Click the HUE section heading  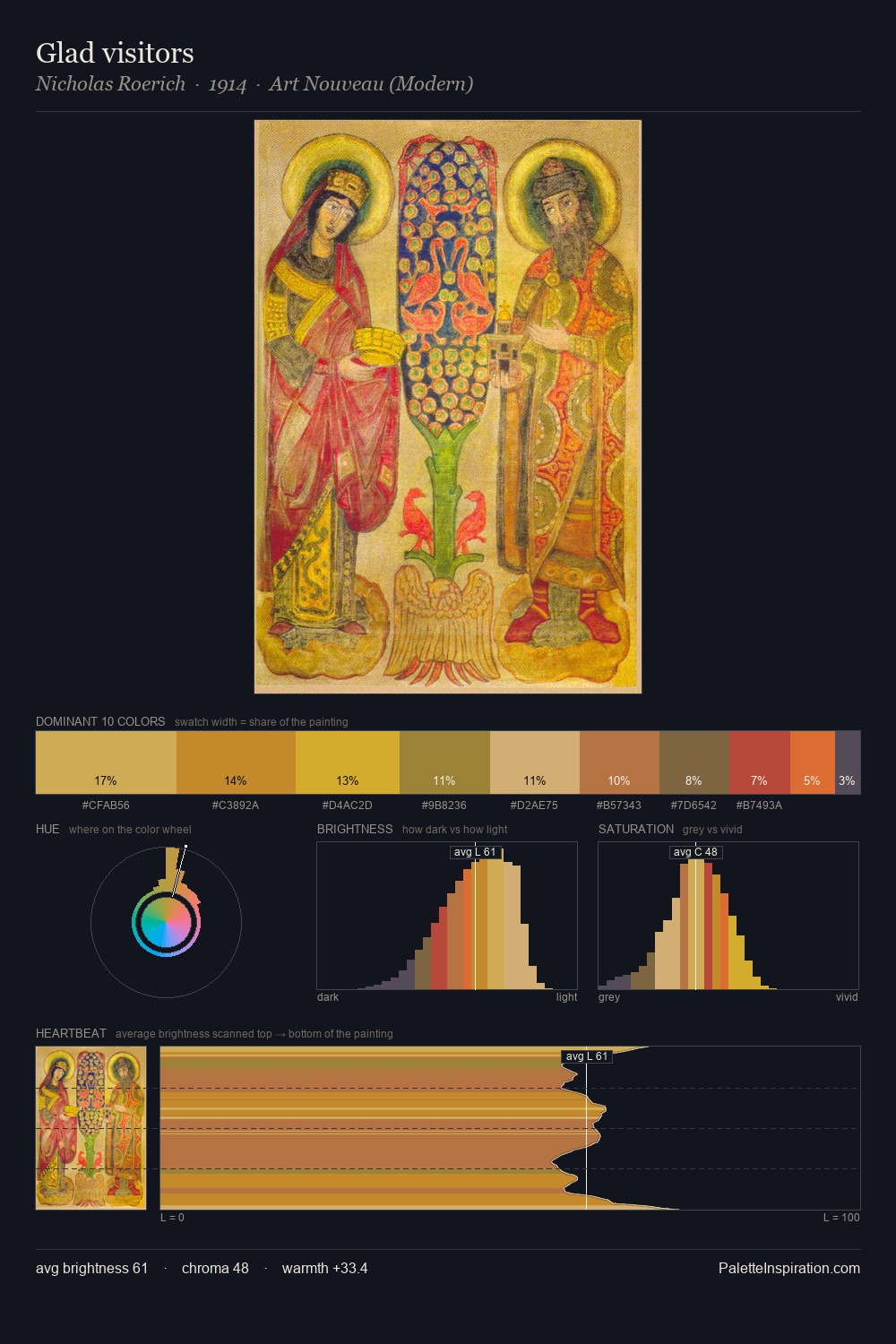[x=47, y=829]
